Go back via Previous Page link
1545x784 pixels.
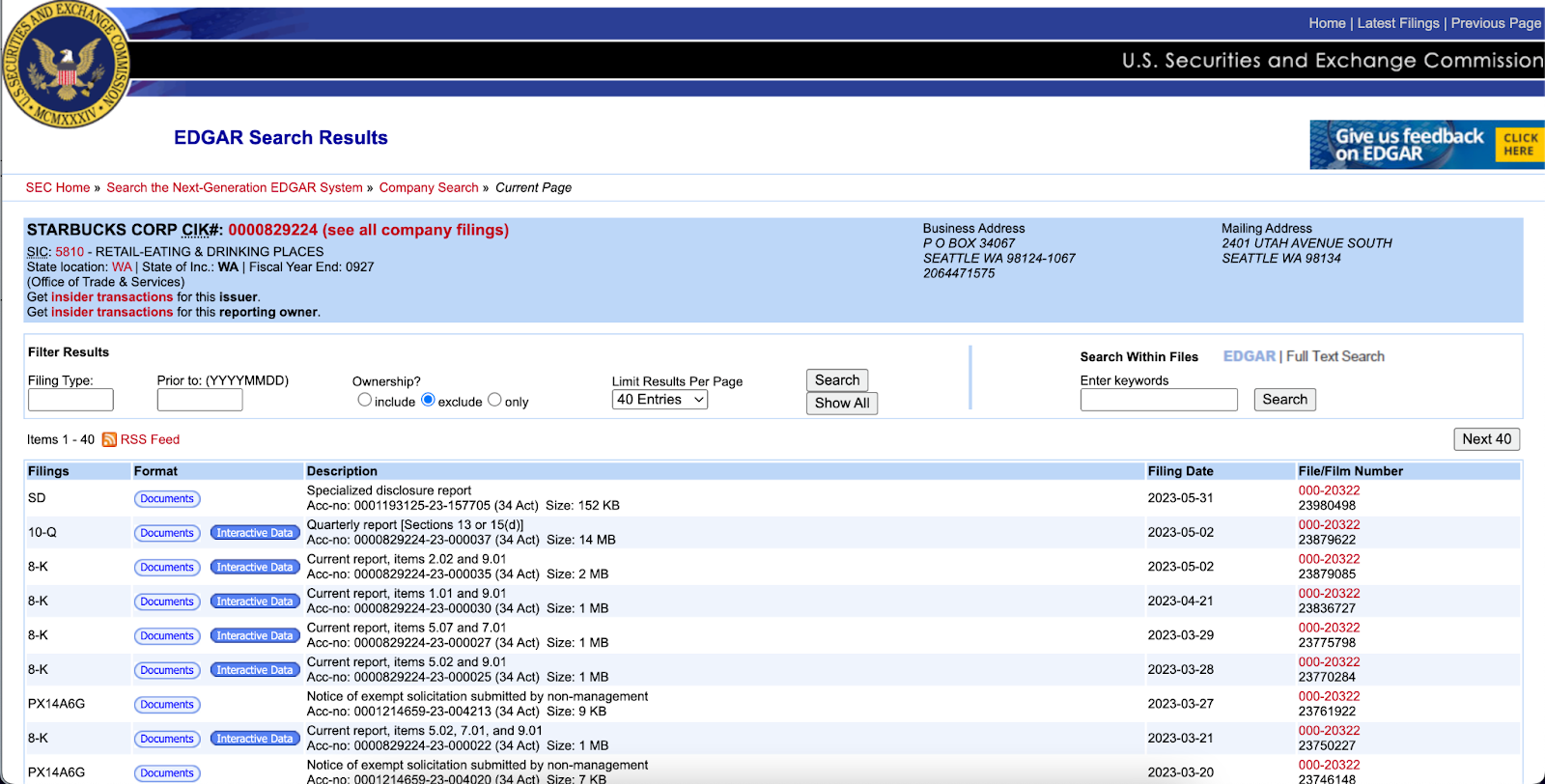[x=1496, y=23]
